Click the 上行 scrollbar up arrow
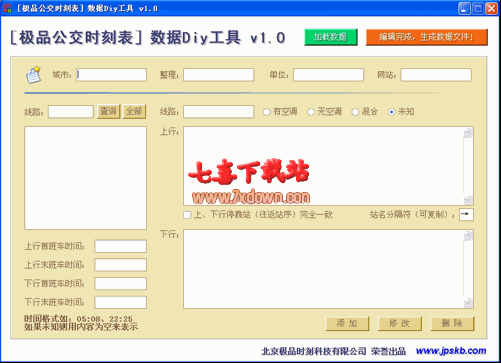 tap(468, 133)
